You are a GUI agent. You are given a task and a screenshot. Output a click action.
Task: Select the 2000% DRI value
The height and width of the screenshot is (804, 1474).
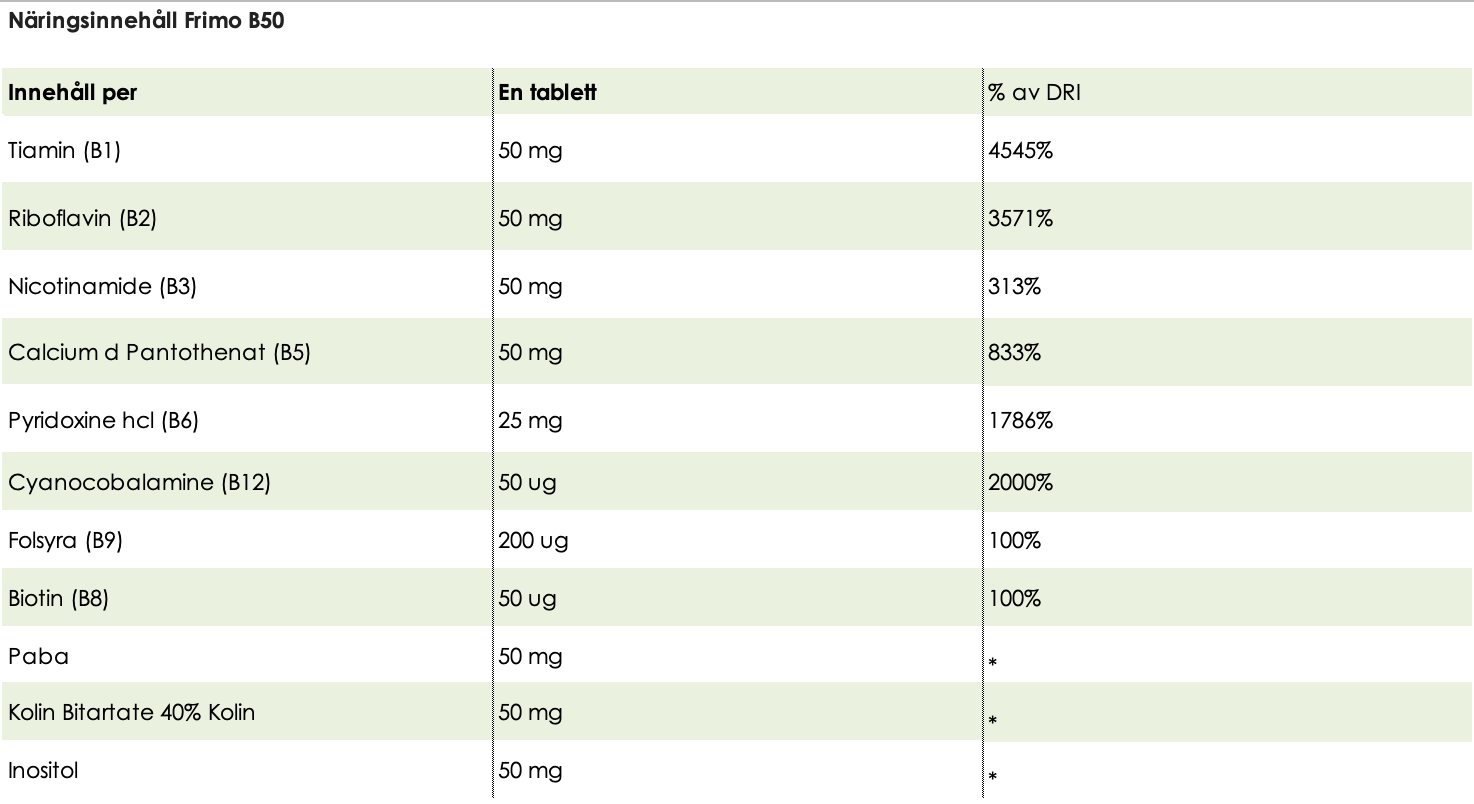point(1020,482)
